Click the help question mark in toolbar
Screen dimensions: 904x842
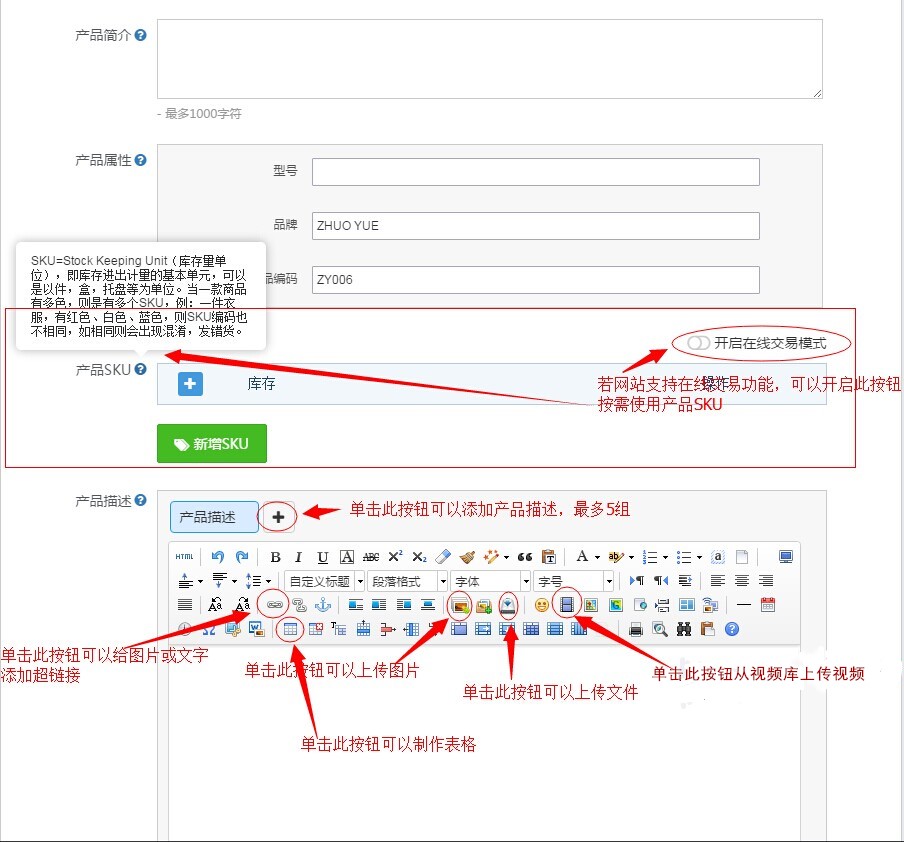click(732, 630)
